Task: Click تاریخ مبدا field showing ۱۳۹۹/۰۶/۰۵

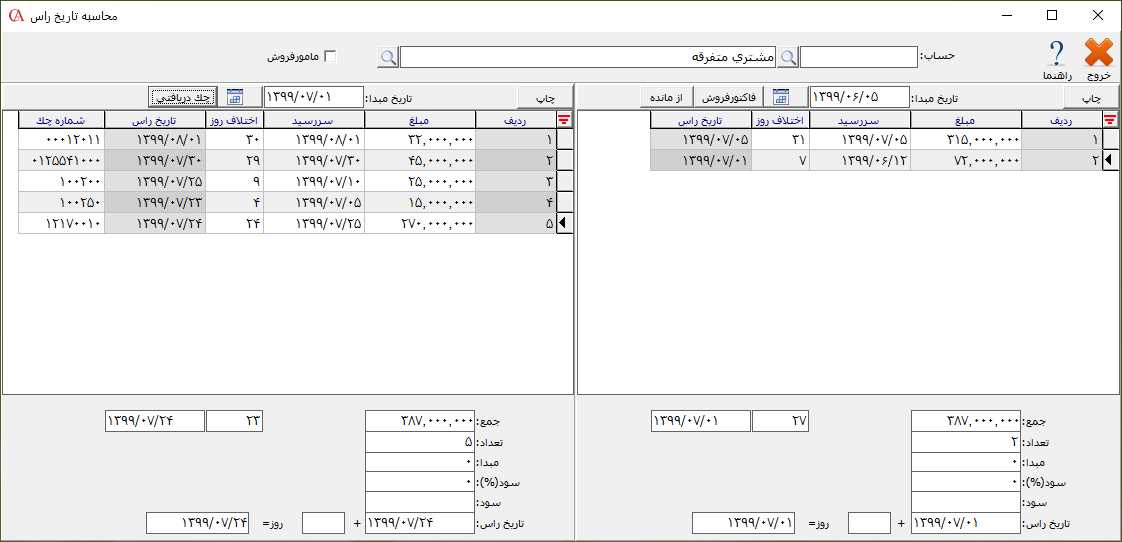Action: click(859, 97)
